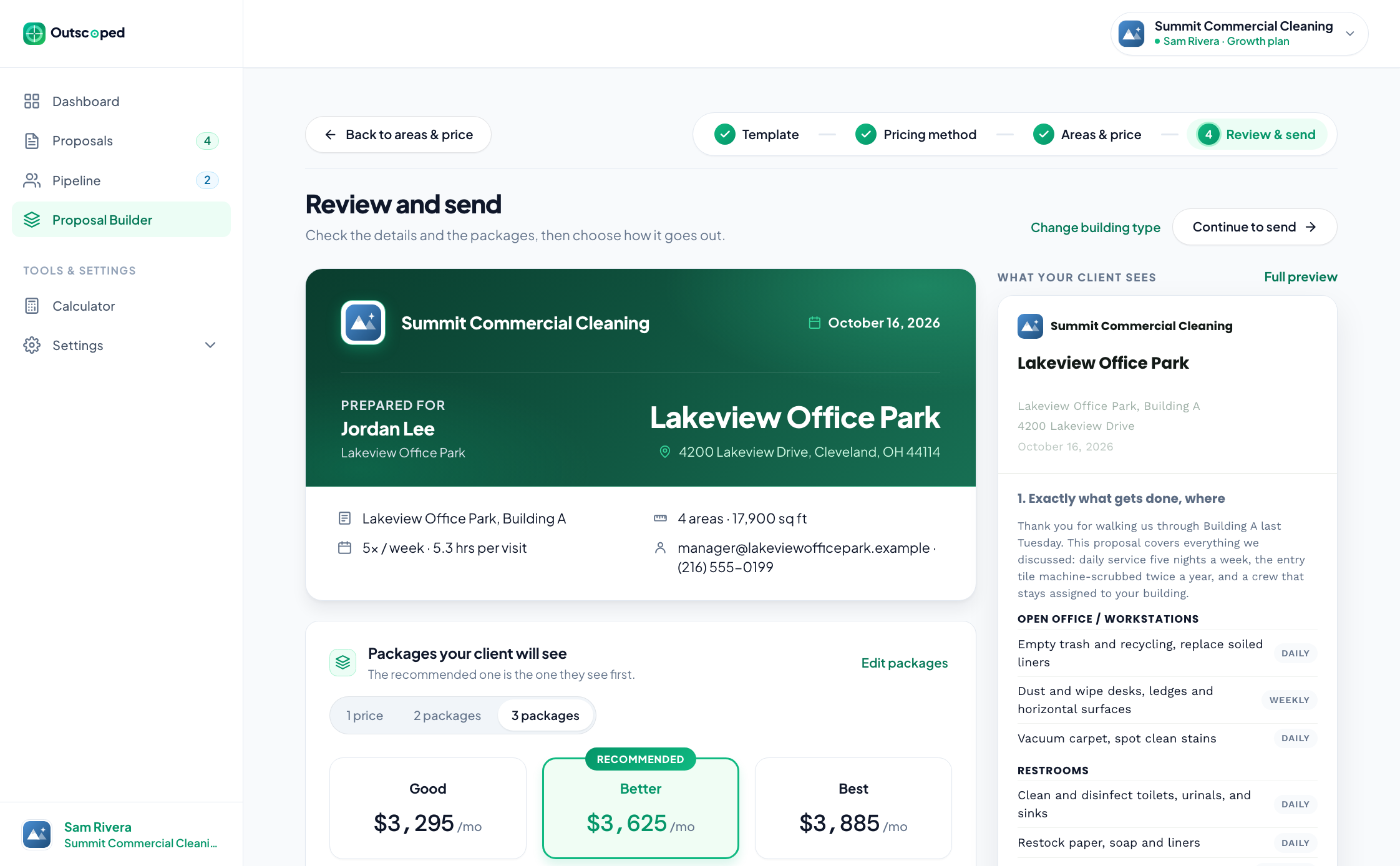1400x866 pixels.
Task: Click the Pipeline count badge 2
Action: tap(207, 180)
